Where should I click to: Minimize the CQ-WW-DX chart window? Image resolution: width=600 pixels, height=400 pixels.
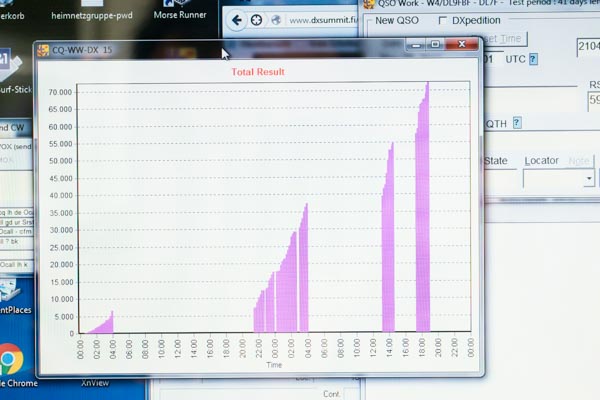point(416,45)
